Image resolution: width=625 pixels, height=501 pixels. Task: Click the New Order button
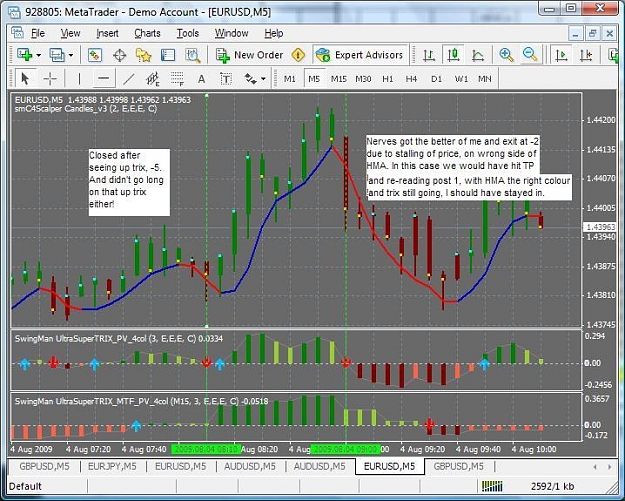click(250, 55)
